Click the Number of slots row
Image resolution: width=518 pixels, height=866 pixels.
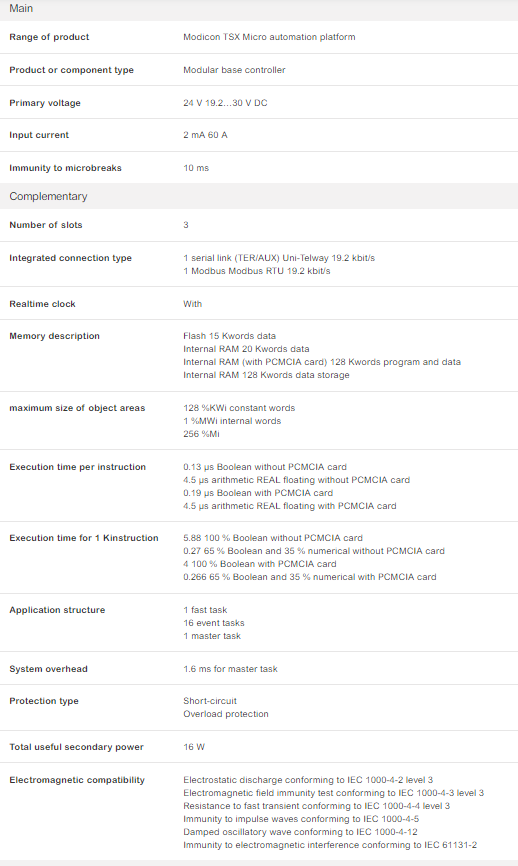(259, 225)
